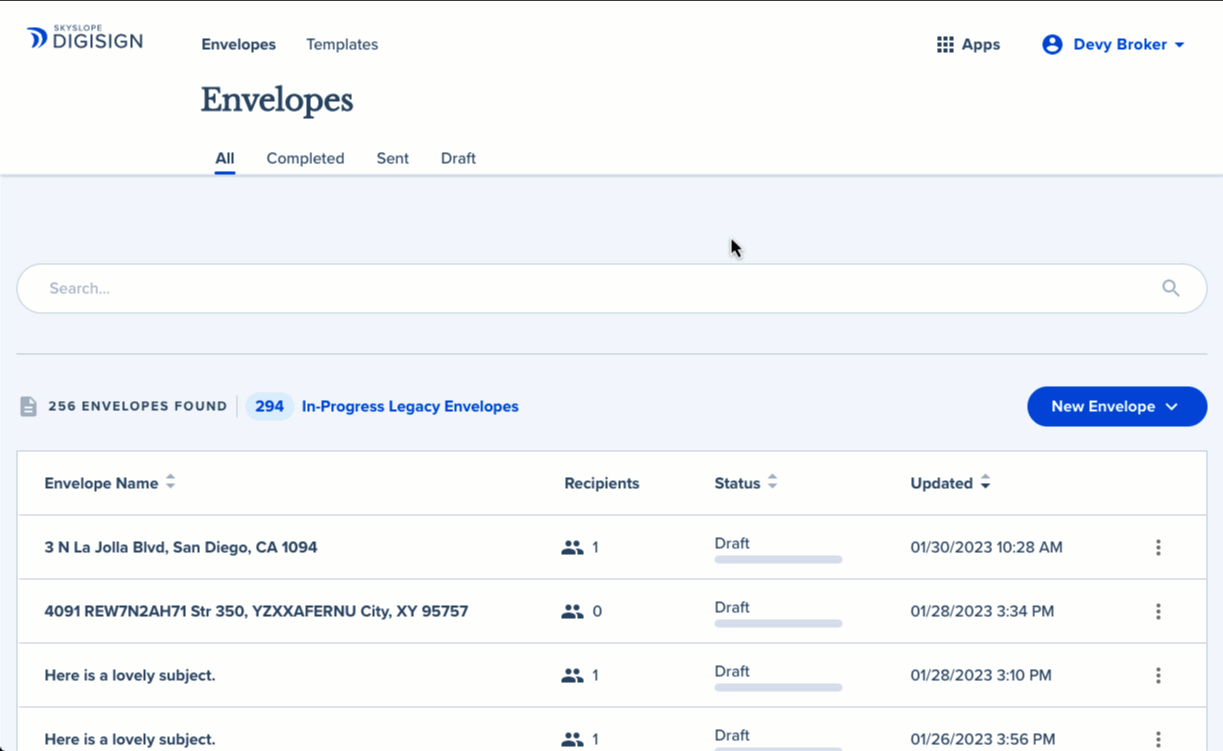Open envelope 4091 REW7N2AH71 Str 350

point(256,611)
